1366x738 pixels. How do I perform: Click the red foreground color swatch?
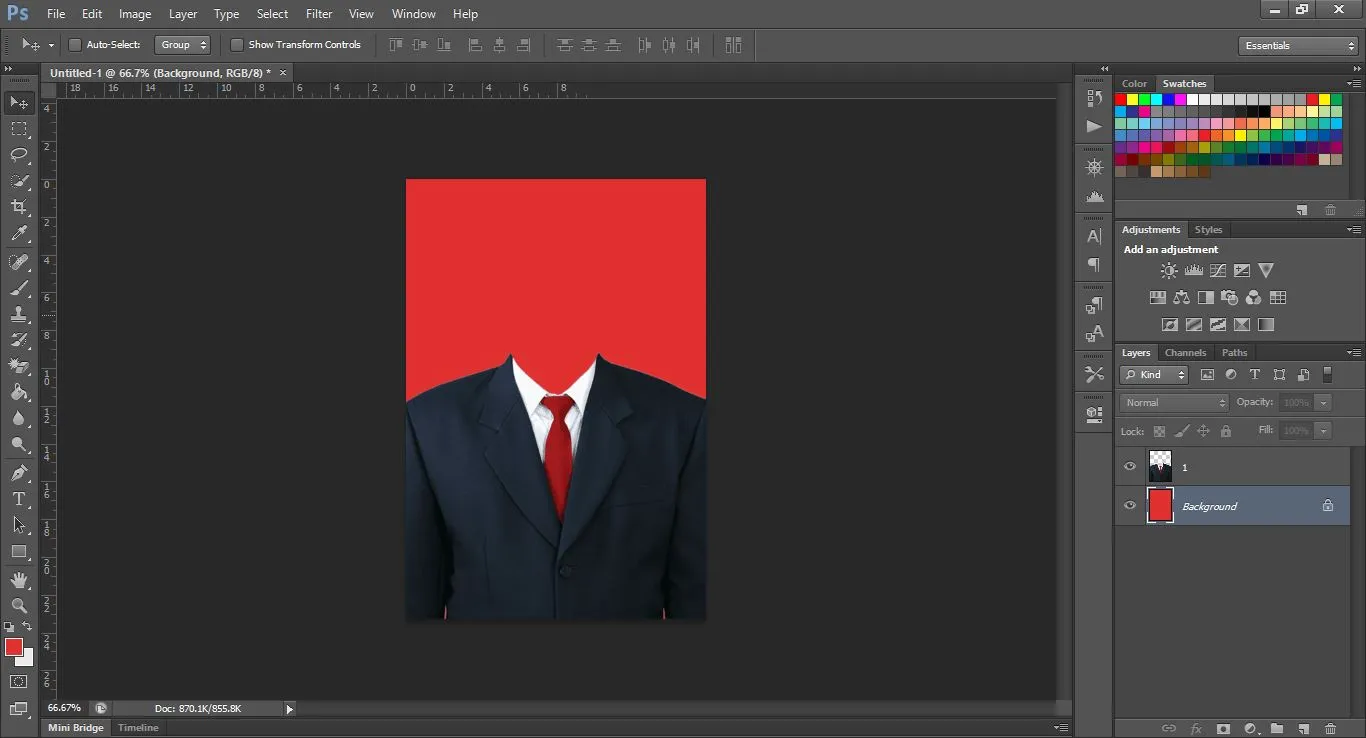click(x=14, y=648)
